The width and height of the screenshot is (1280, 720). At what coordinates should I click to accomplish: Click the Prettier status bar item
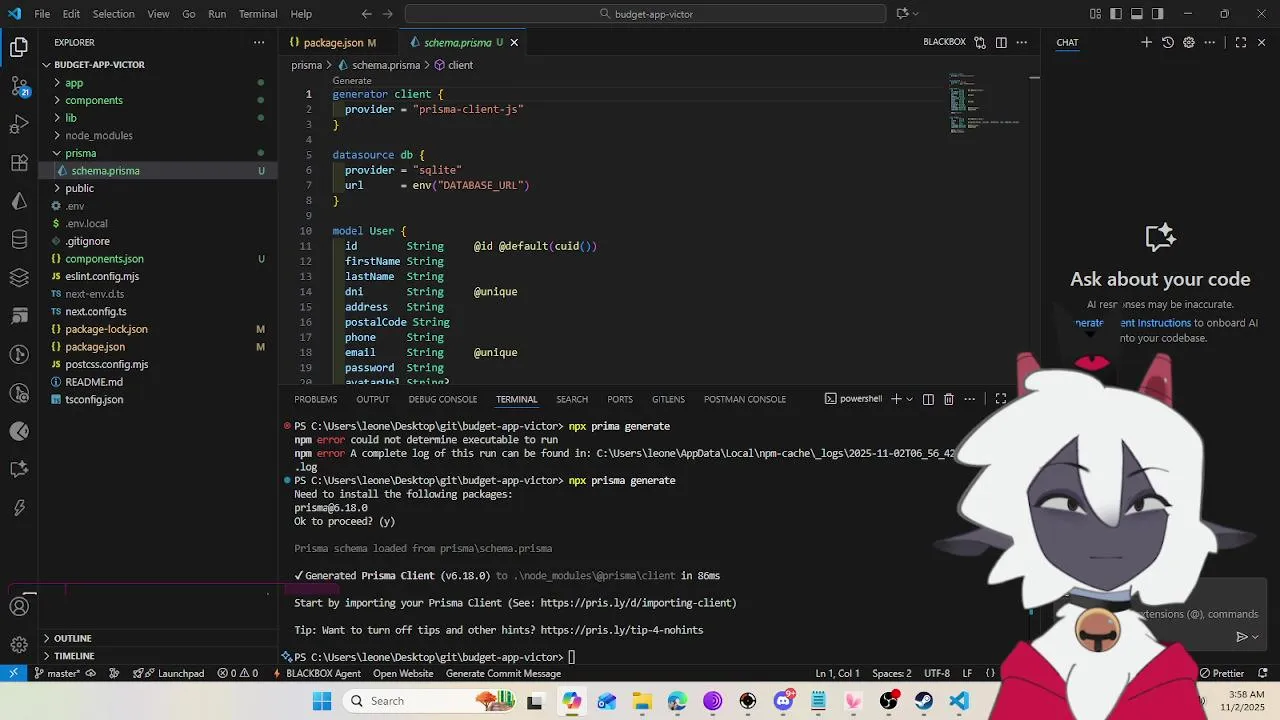1221,673
